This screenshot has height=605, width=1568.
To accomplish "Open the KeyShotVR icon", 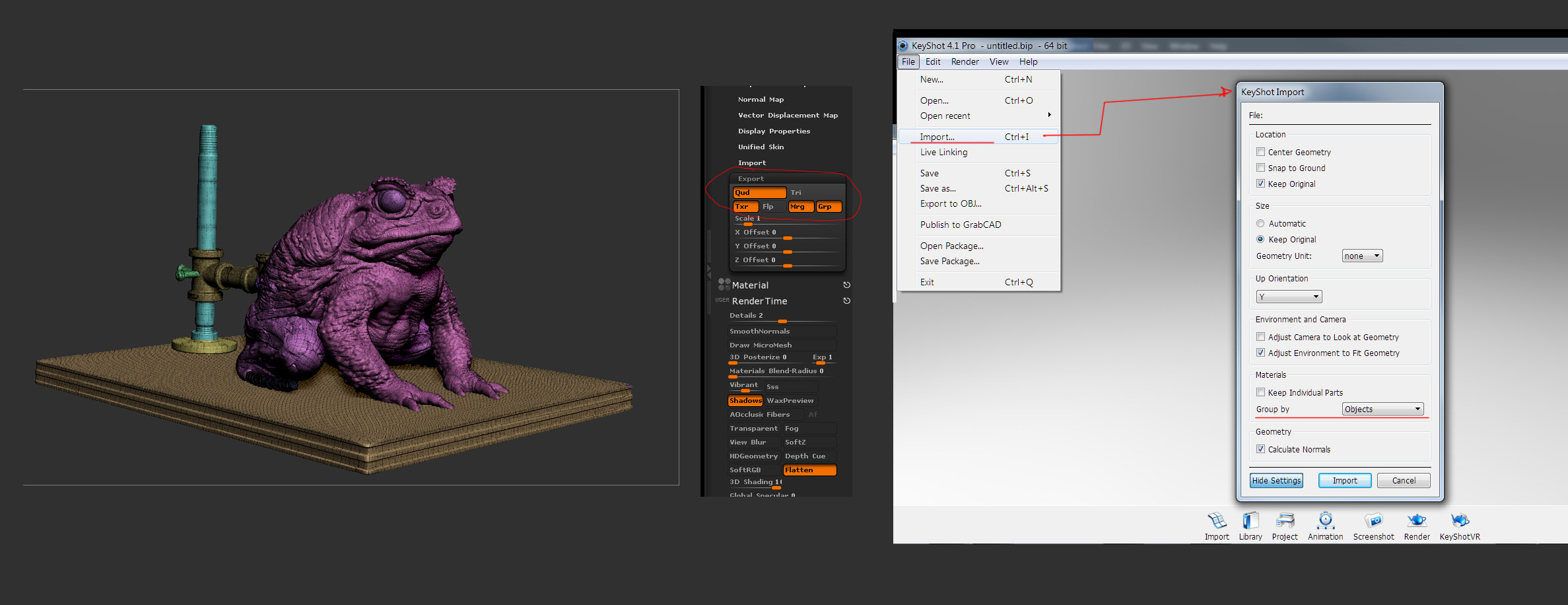I will click(x=1460, y=520).
